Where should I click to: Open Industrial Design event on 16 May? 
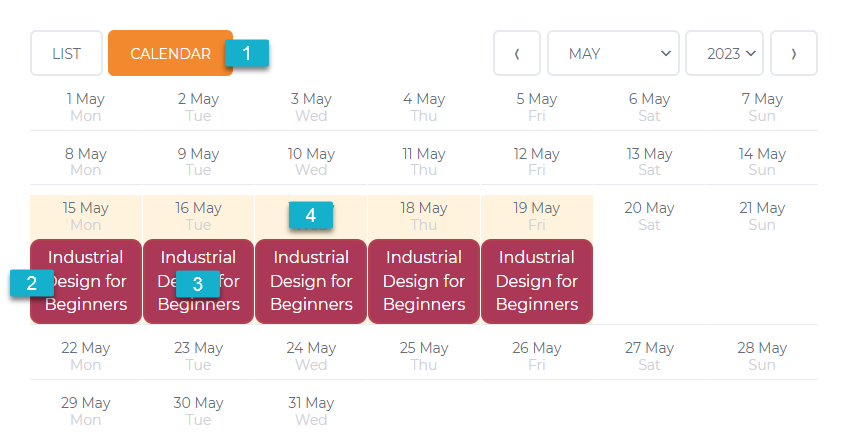coord(198,281)
